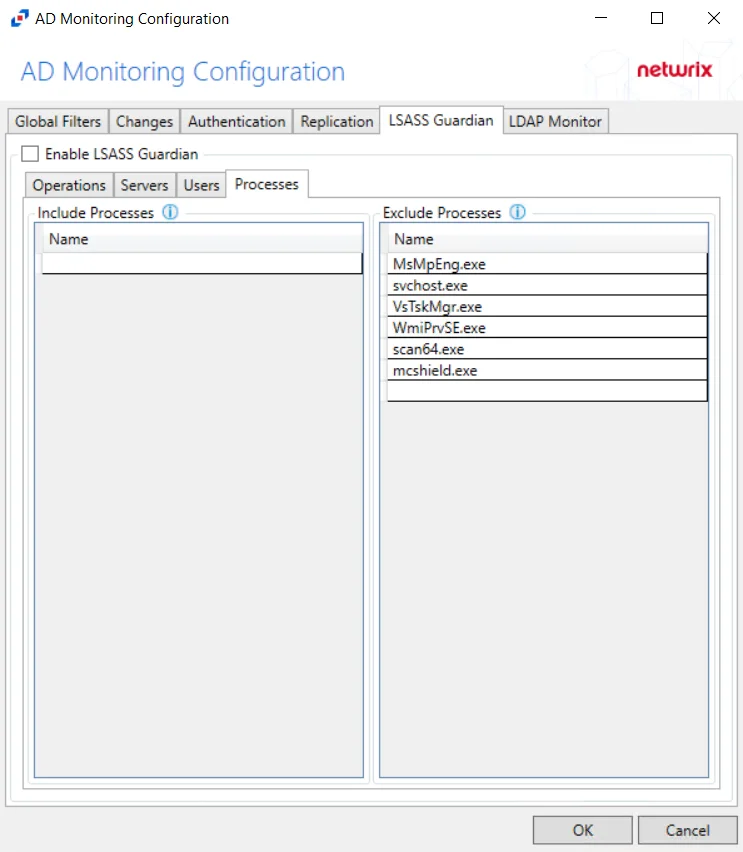Cancel the configuration dialog

[x=688, y=830]
